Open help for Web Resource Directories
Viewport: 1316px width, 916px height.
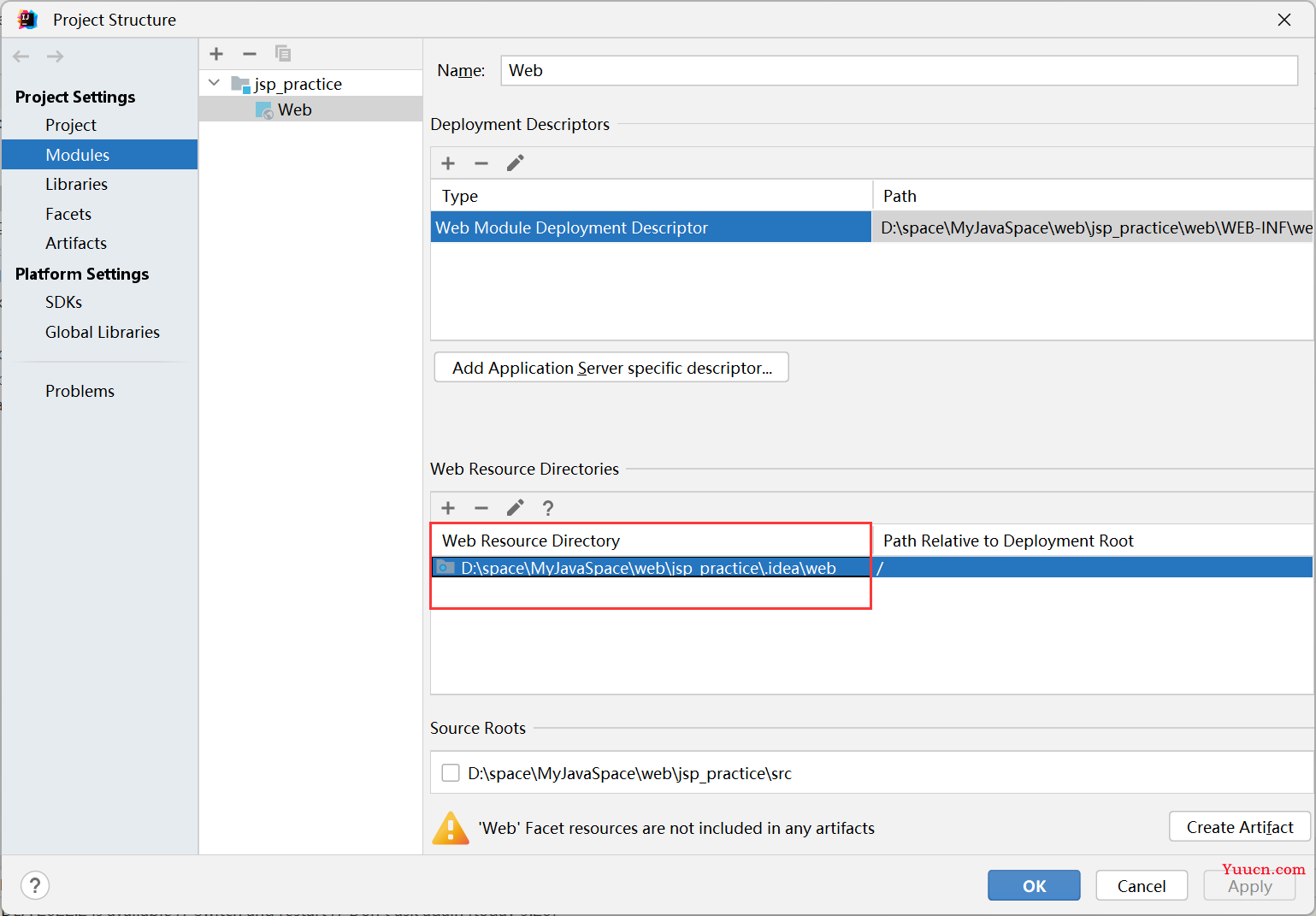tap(548, 508)
